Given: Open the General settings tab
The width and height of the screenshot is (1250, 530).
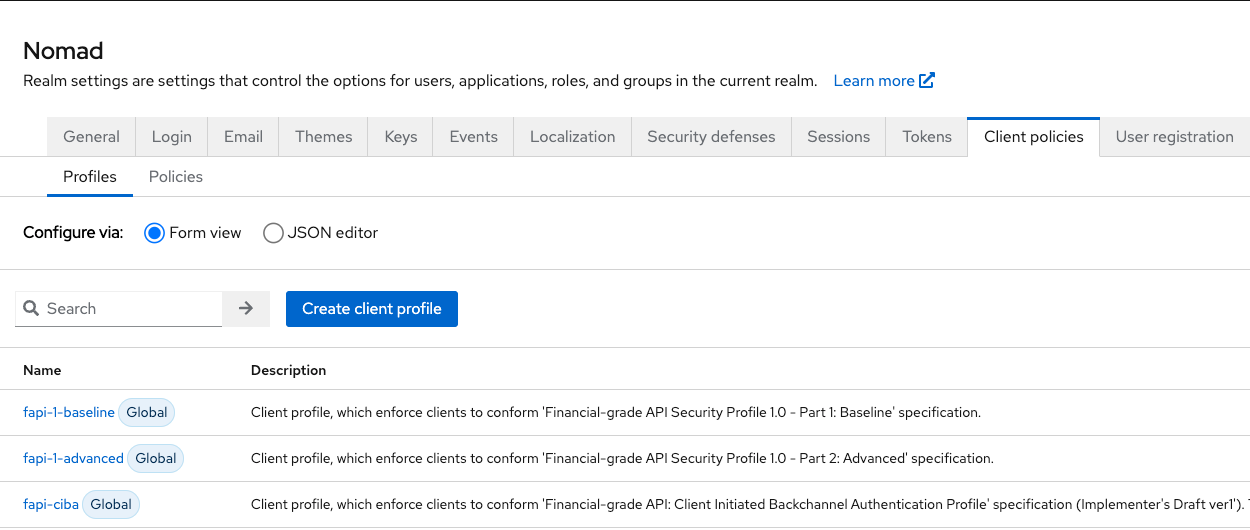Looking at the screenshot, I should click(91, 137).
